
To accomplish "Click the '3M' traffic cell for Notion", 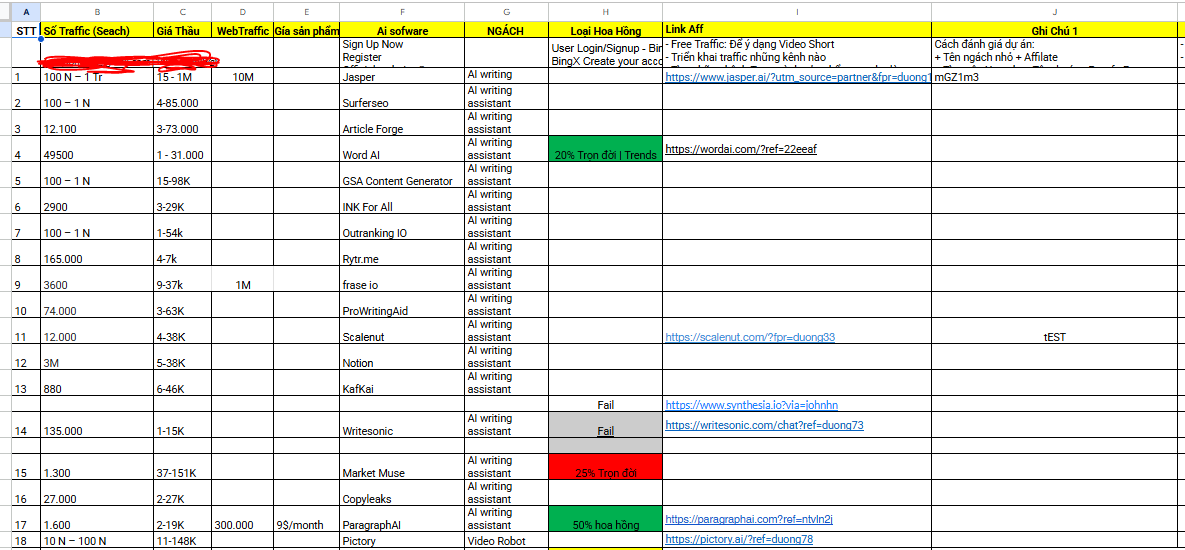I will [97, 357].
